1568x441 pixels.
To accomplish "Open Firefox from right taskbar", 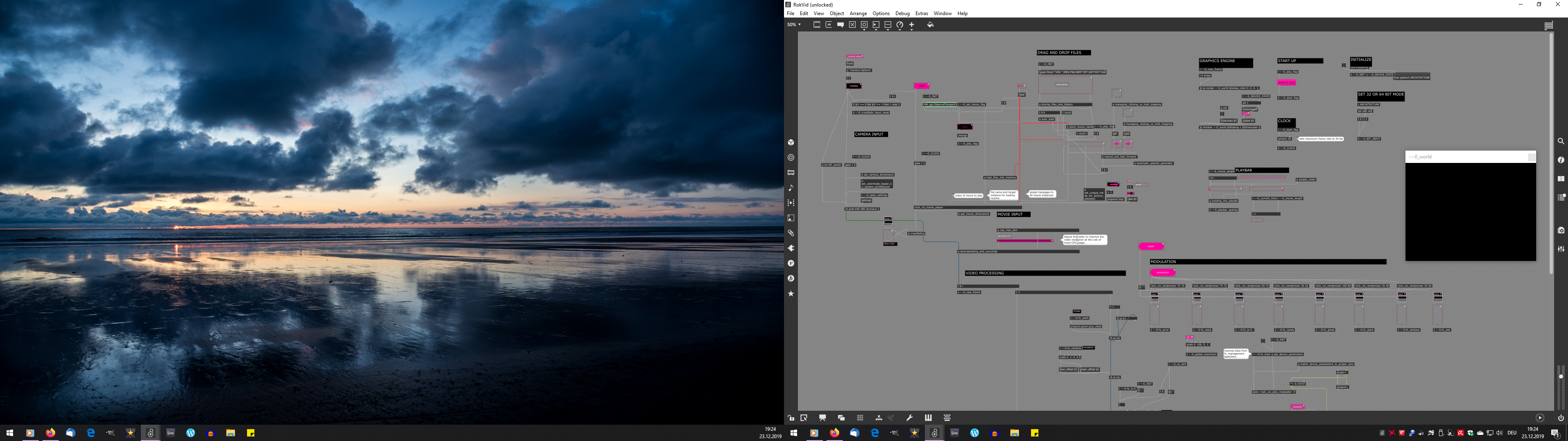I will point(835,433).
